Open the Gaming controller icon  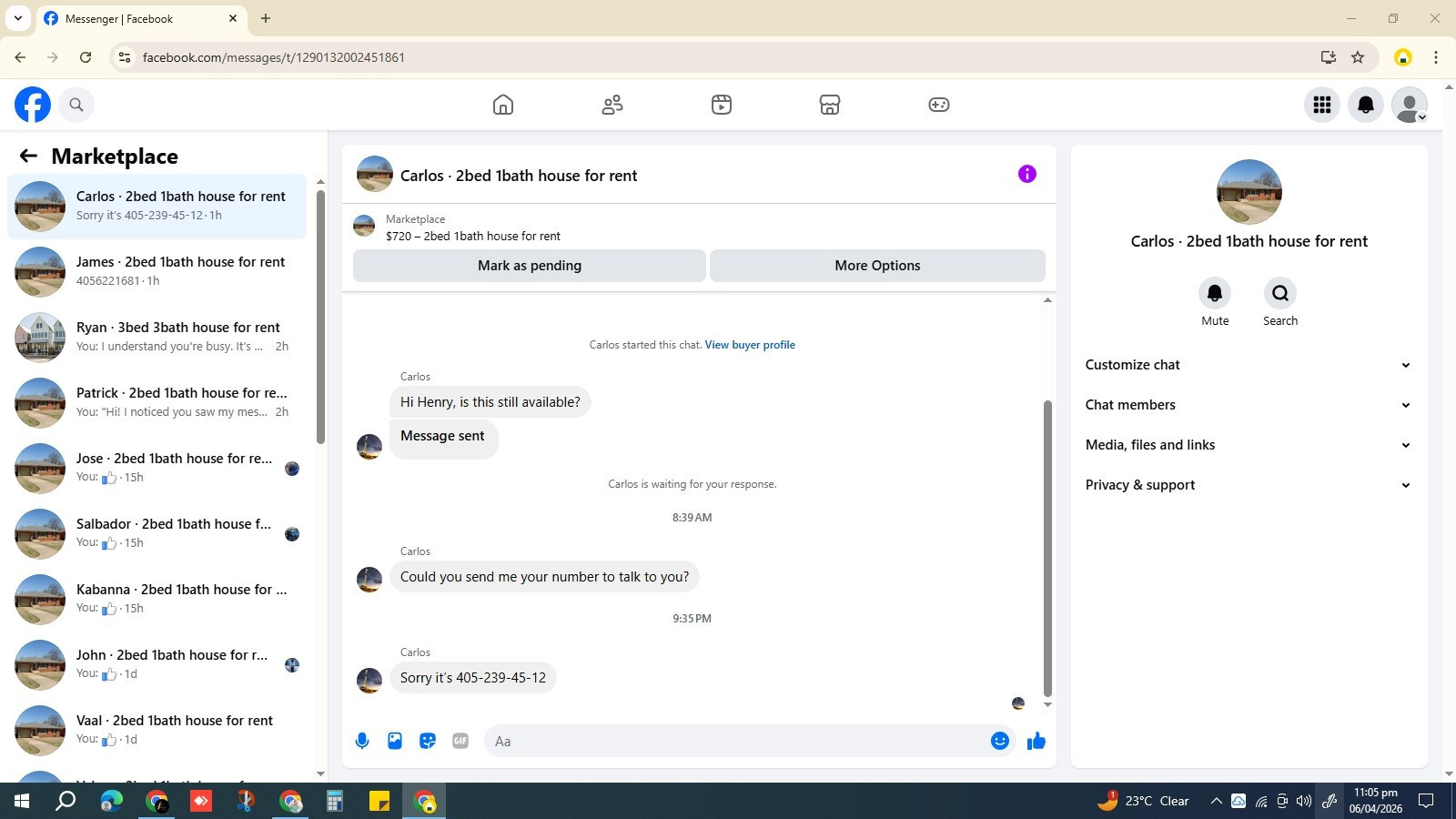click(x=939, y=105)
